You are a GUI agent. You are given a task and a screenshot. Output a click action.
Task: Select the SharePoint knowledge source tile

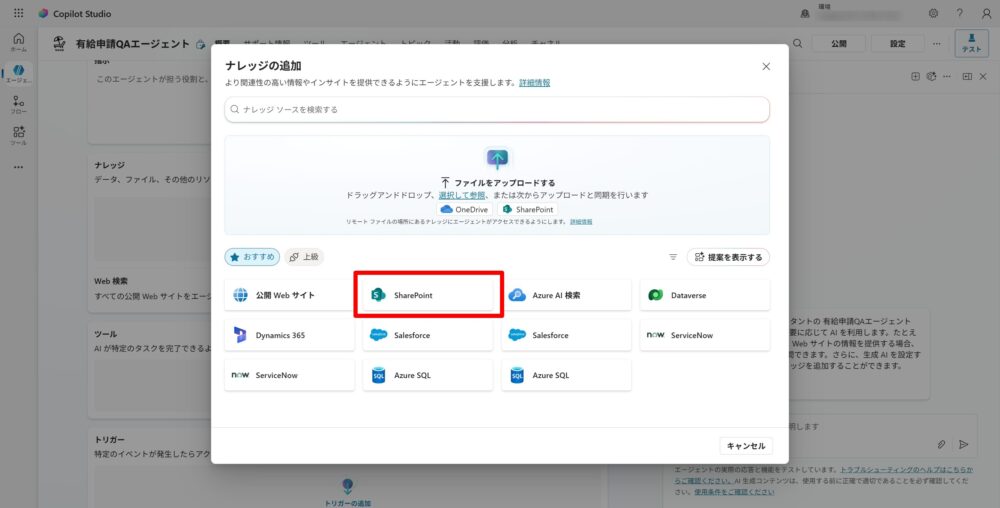(428, 295)
